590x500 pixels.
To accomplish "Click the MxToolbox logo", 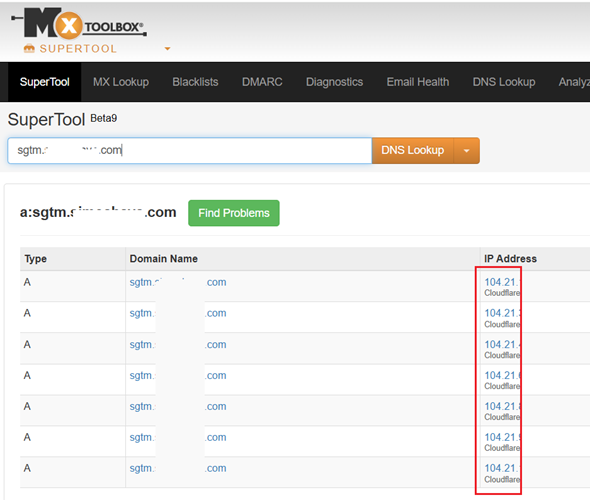I will click(x=79, y=23).
